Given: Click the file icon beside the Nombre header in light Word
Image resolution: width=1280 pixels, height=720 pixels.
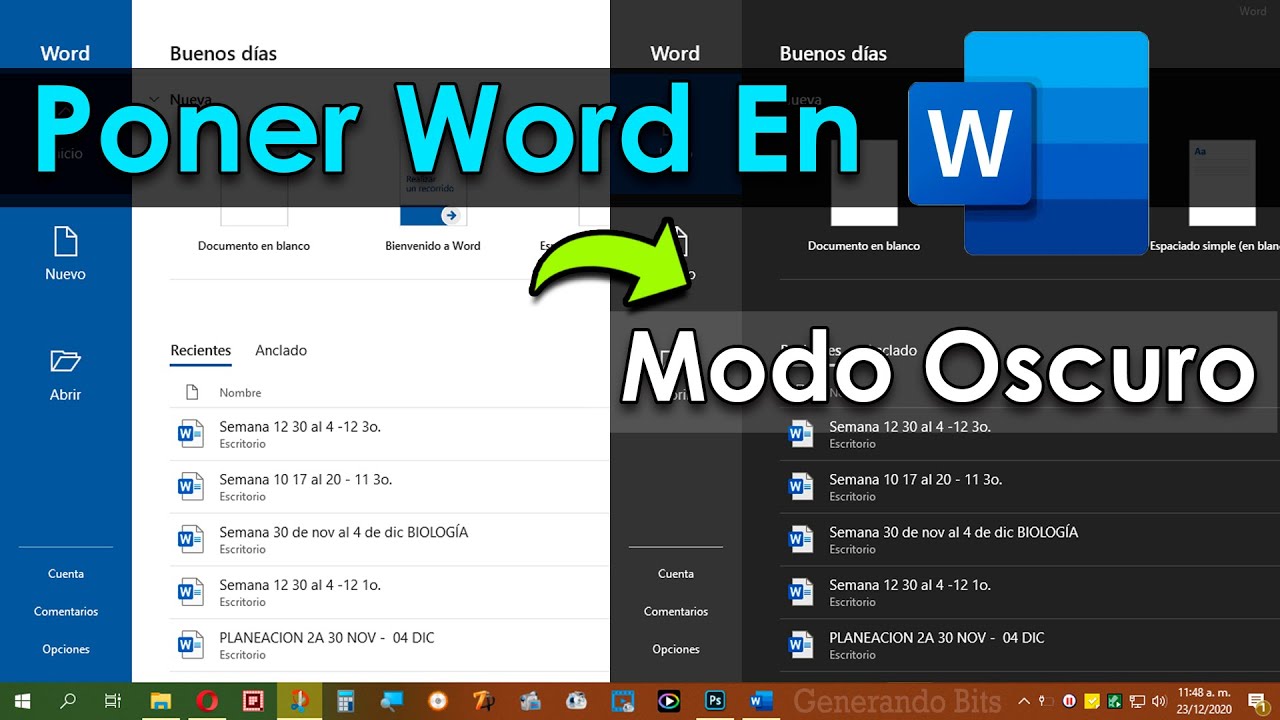Looking at the screenshot, I should tap(193, 393).
